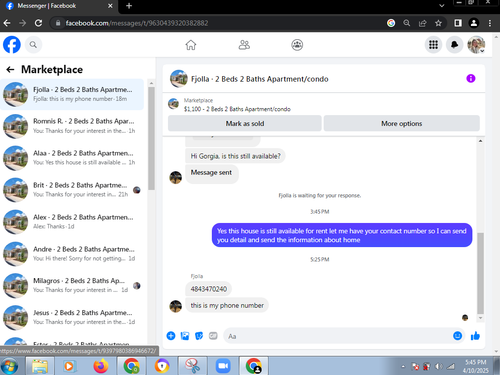
Task: Open the Facebook menu grid icon
Action: [433, 45]
